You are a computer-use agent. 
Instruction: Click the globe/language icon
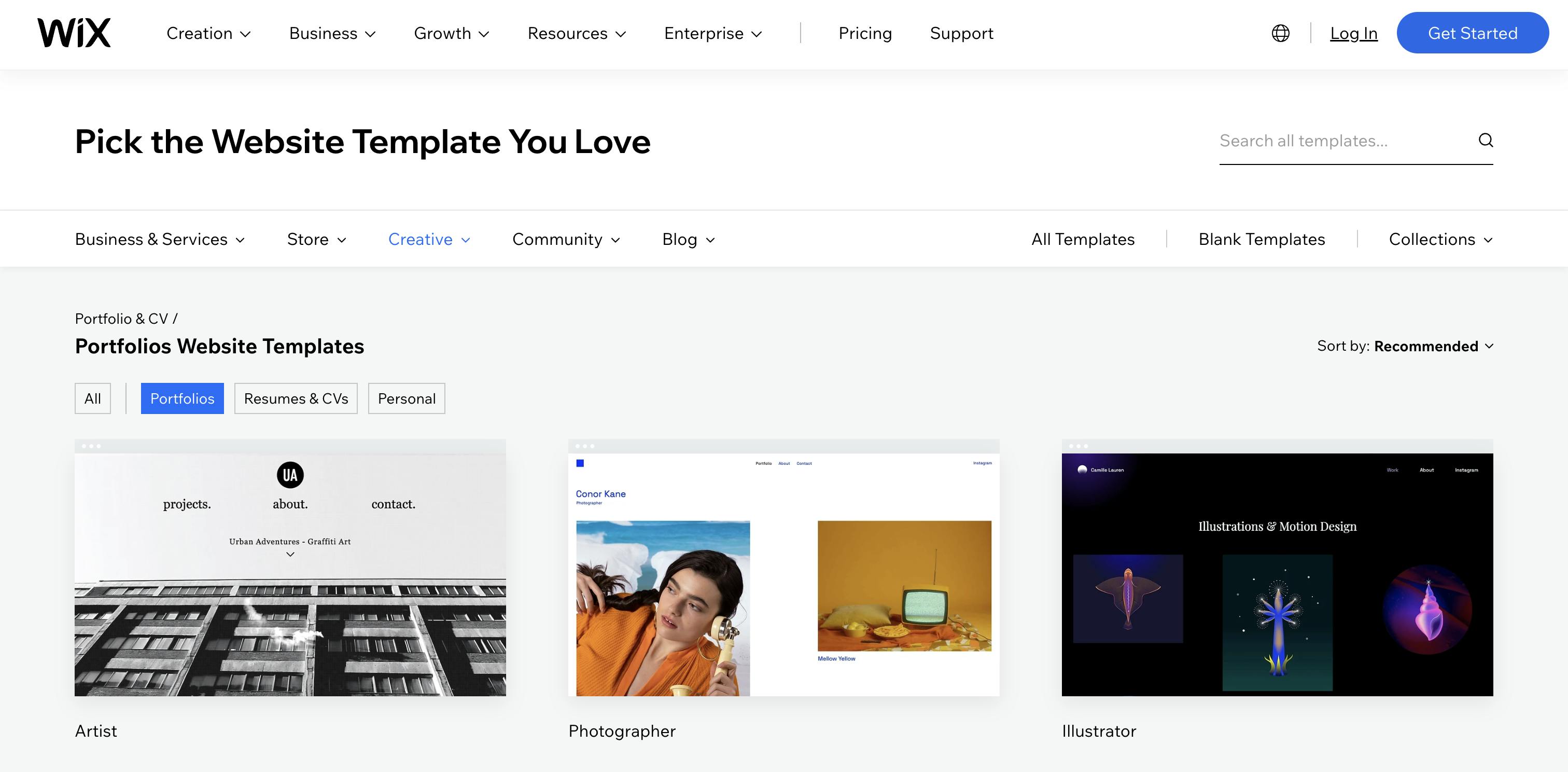(1280, 32)
